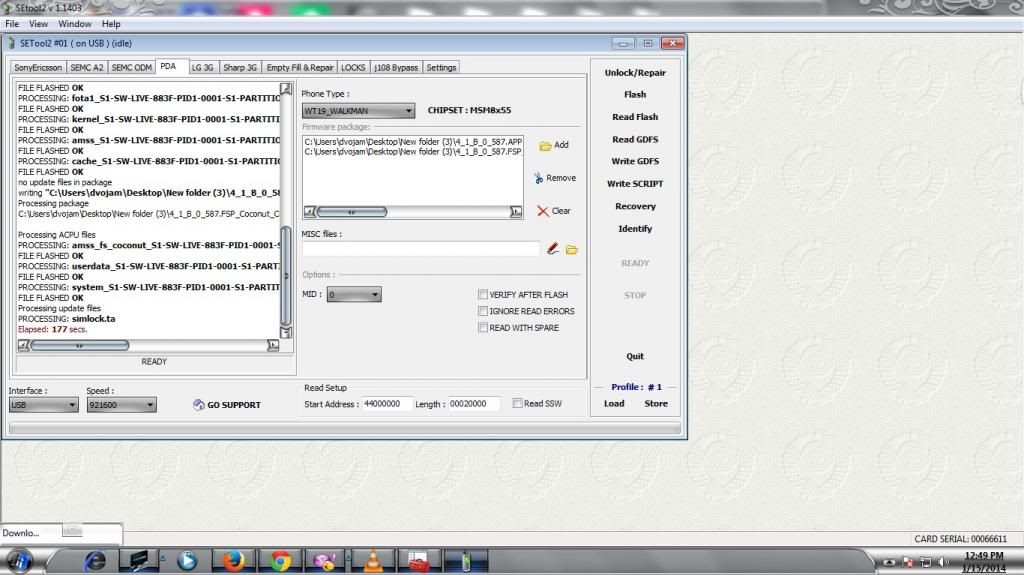Screen dimensions: 1024x575
Task: Show hidden system tray icons
Action: 889,562
